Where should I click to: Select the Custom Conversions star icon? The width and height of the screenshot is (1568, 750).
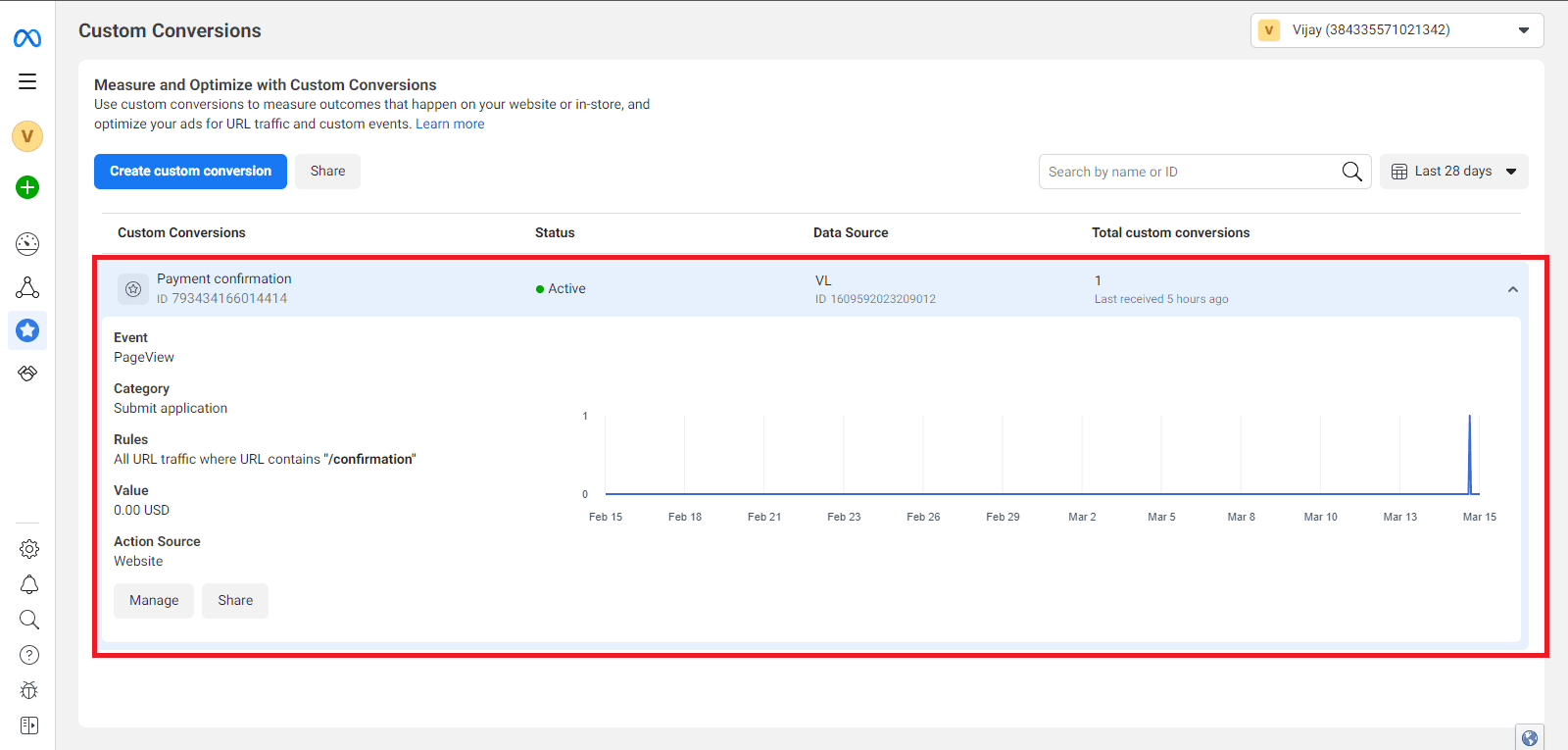27,330
